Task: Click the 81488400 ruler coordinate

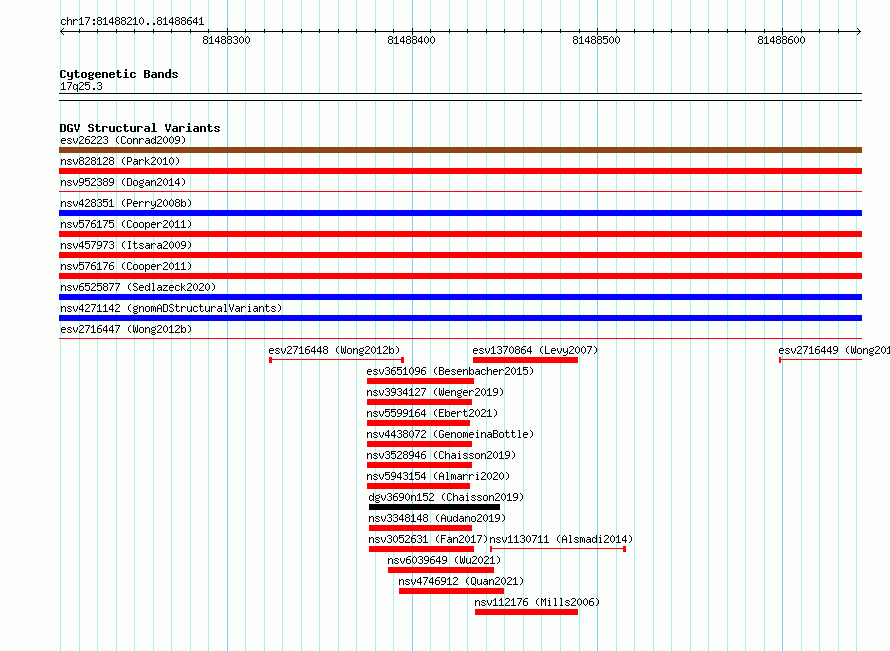Action: pos(411,40)
